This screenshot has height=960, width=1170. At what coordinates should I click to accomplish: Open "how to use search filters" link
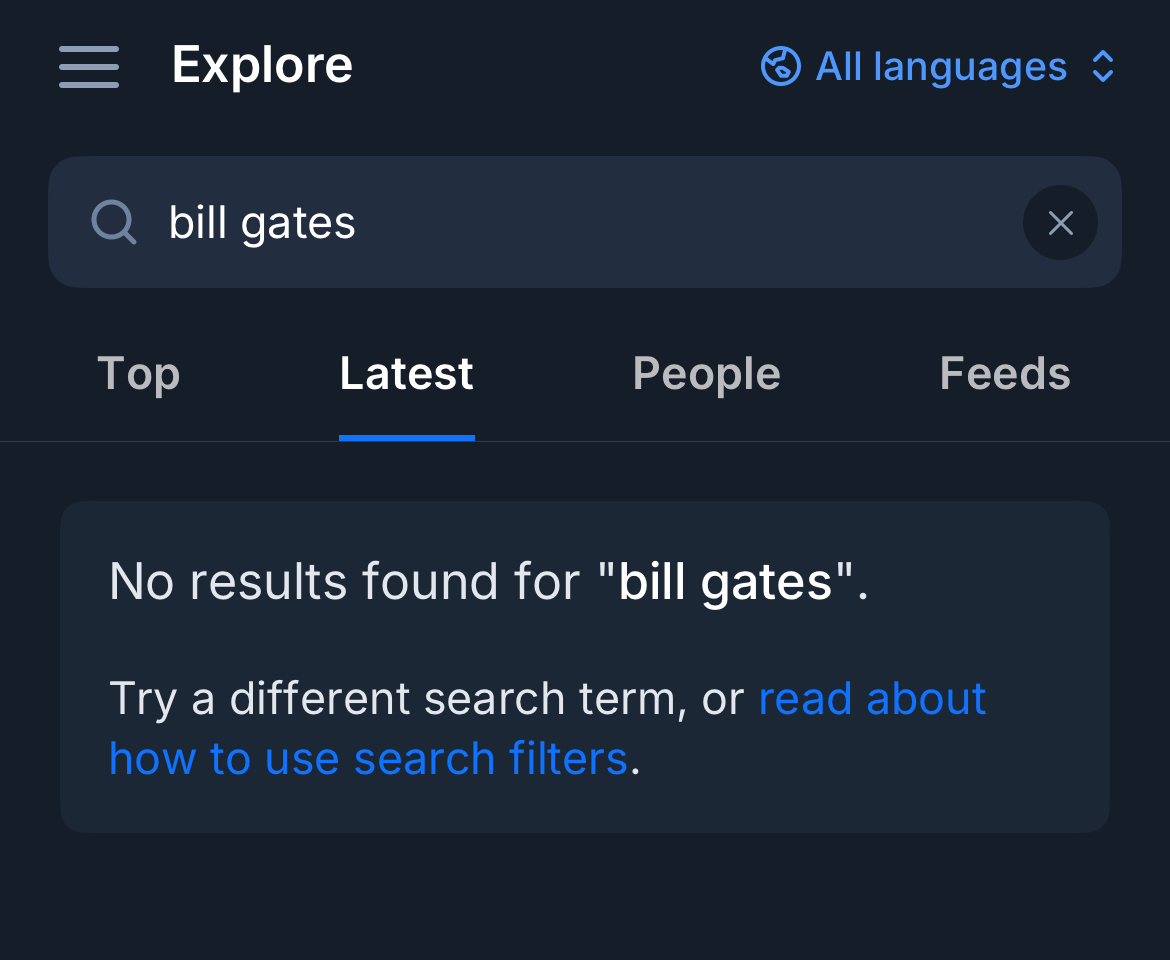(368, 758)
